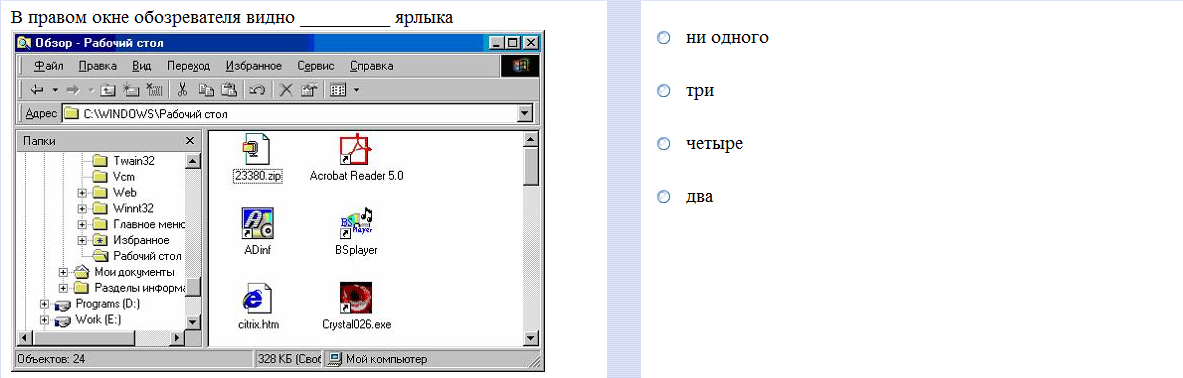The image size is (1183, 378).
Task: Click the 'ни одного' answer text
Action: tap(727, 37)
